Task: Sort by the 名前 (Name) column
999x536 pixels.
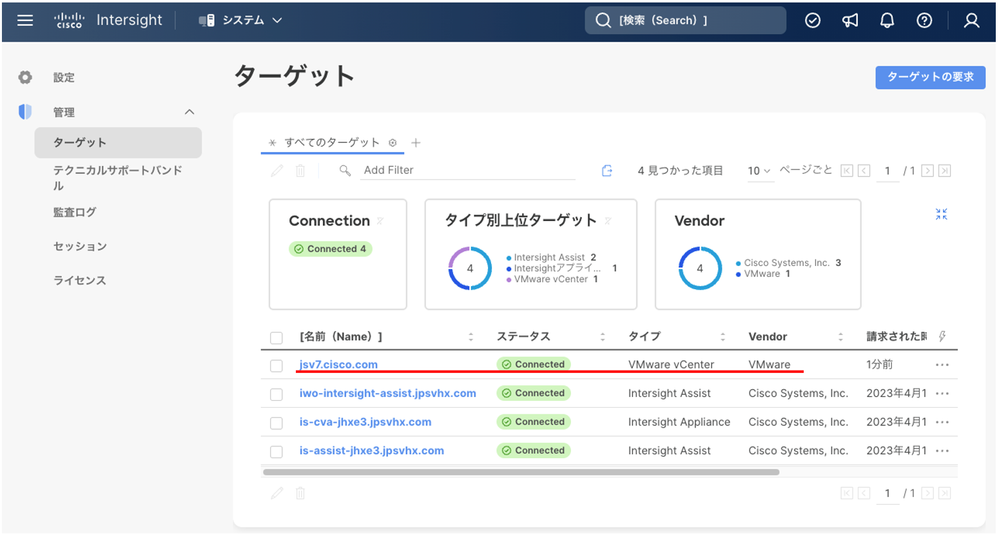Action: click(x=471, y=337)
